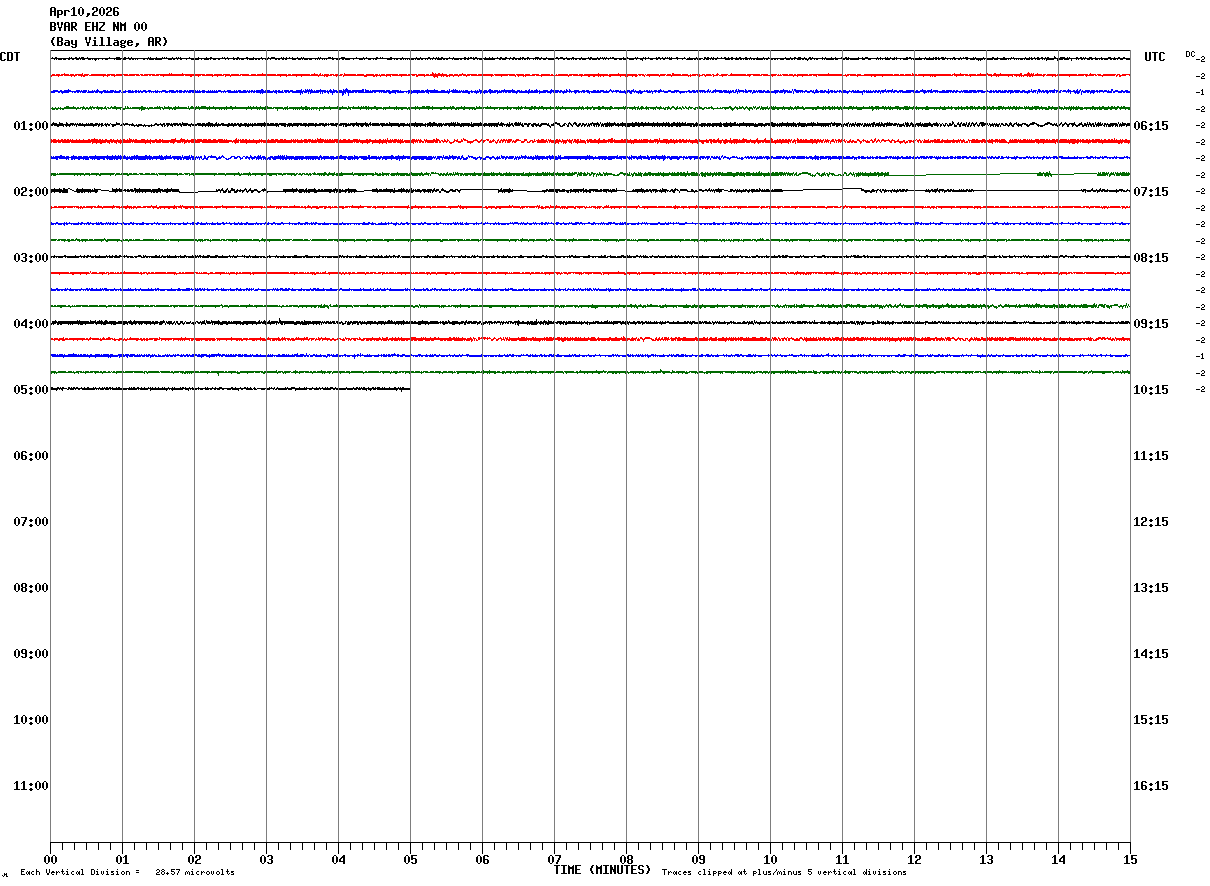
Task: Click the "11:00" CDT time label
Action: (31, 786)
